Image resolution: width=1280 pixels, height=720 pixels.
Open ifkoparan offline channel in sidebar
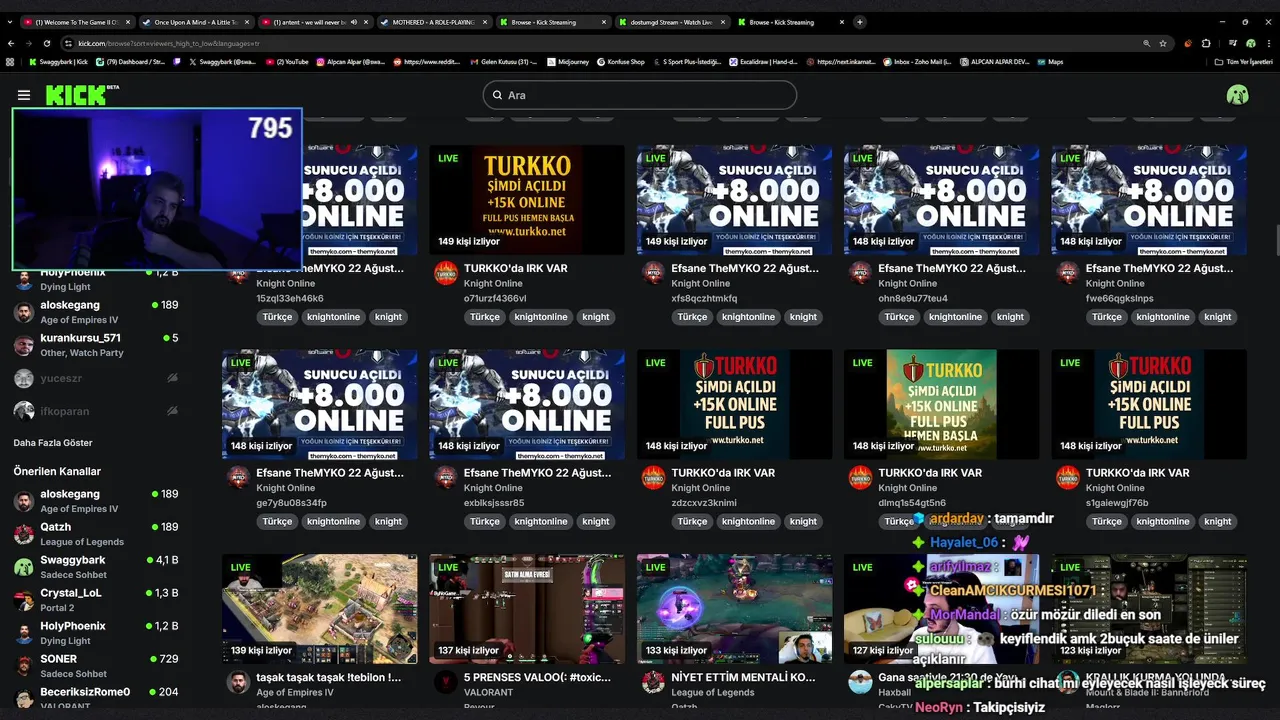pyautogui.click(x=96, y=411)
